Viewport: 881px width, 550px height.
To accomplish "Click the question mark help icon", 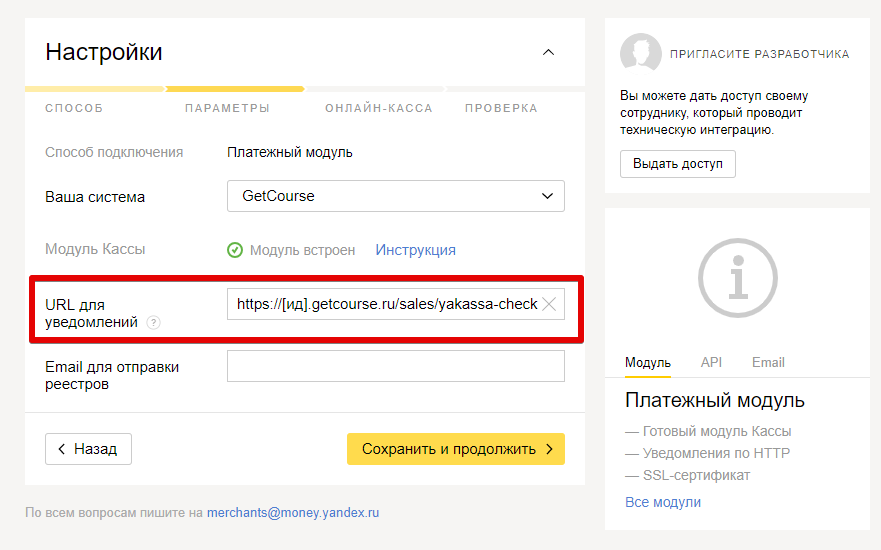I will pyautogui.click(x=153, y=322).
